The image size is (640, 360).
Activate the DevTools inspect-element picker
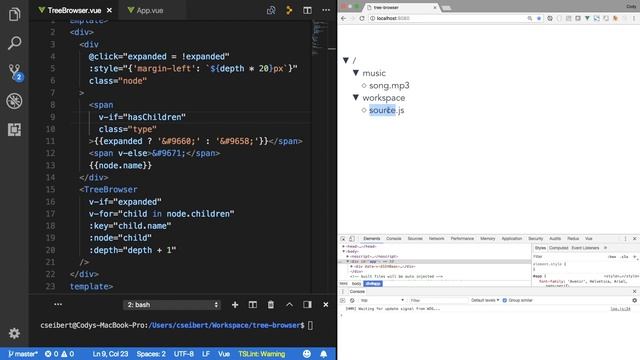343,238
